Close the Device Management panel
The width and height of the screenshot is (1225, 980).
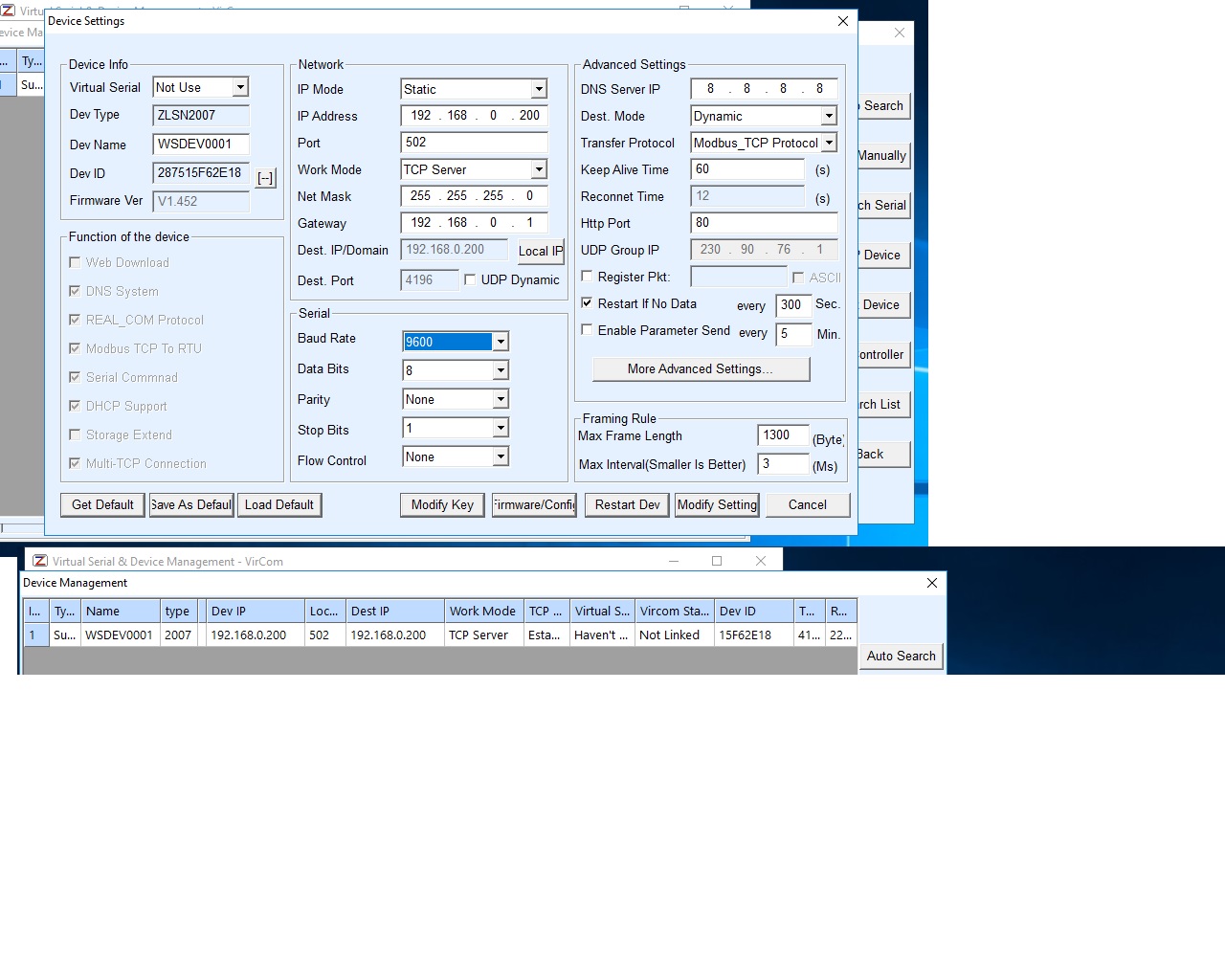[932, 583]
